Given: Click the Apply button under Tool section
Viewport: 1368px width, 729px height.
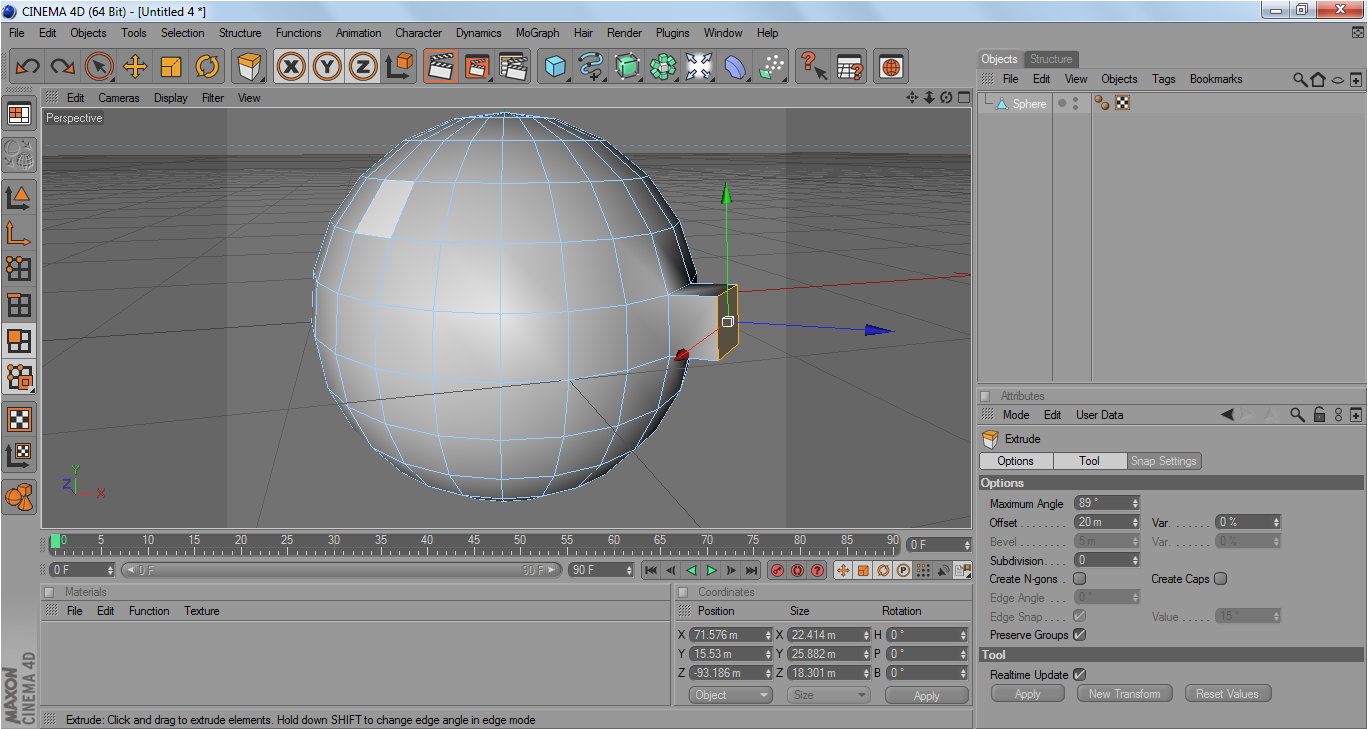Looking at the screenshot, I should (x=1028, y=694).
